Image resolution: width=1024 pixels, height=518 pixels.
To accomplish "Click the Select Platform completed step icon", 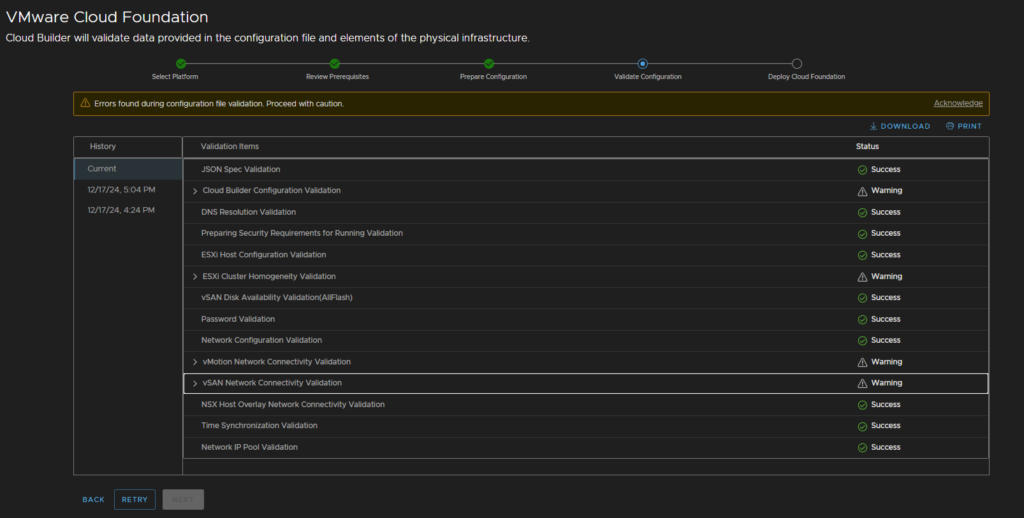I will tap(181, 63).
